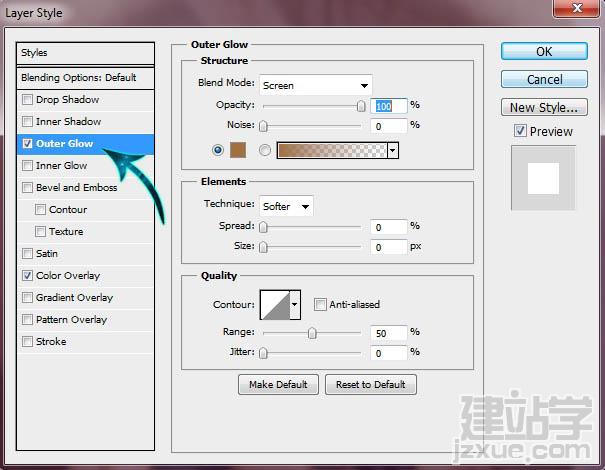Uncheck the Color Overlay checkbox
Viewport: 605px width, 470px height.
(x=27, y=276)
